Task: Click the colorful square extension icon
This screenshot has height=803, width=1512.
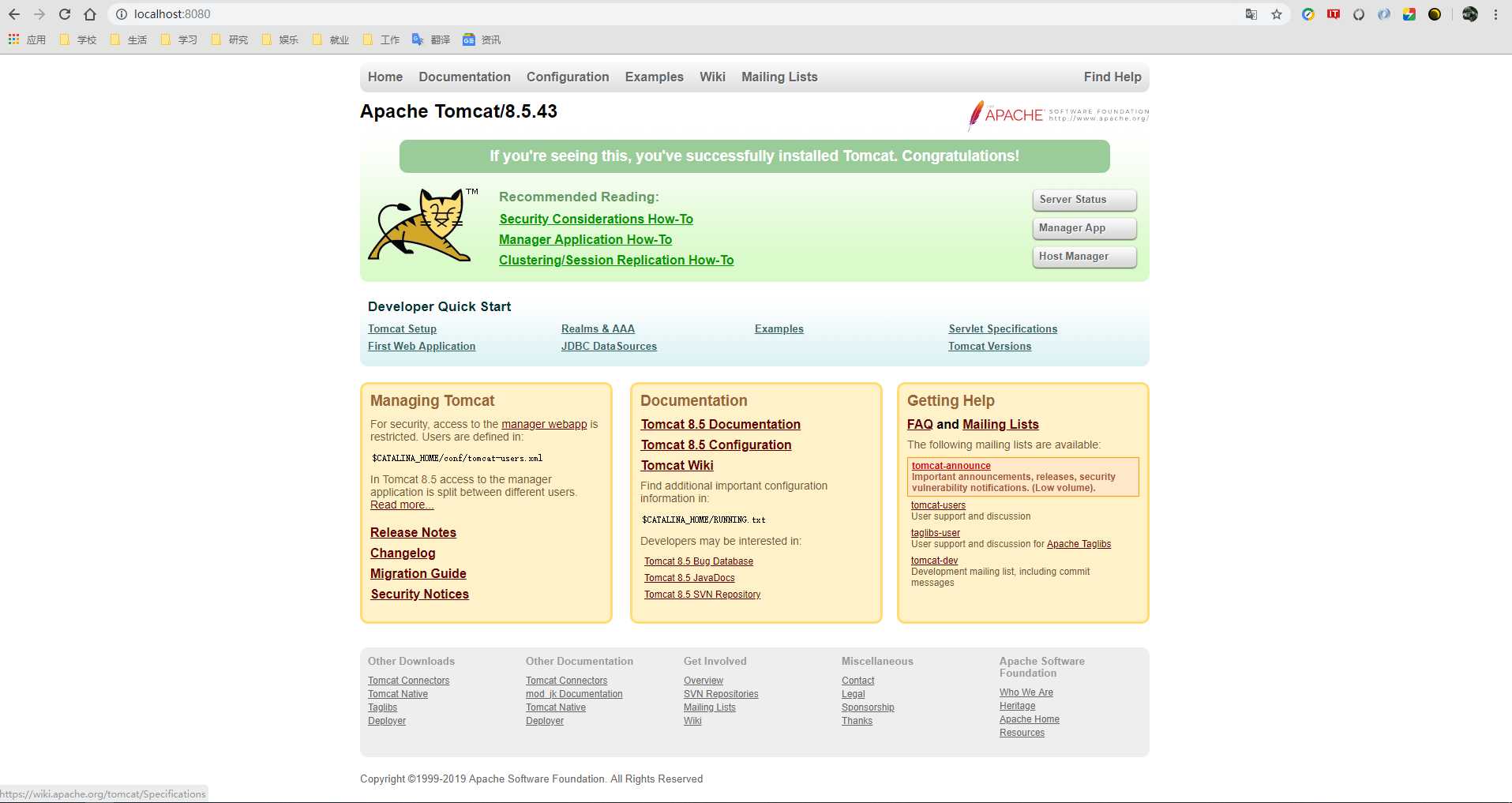Action: click(x=1409, y=14)
